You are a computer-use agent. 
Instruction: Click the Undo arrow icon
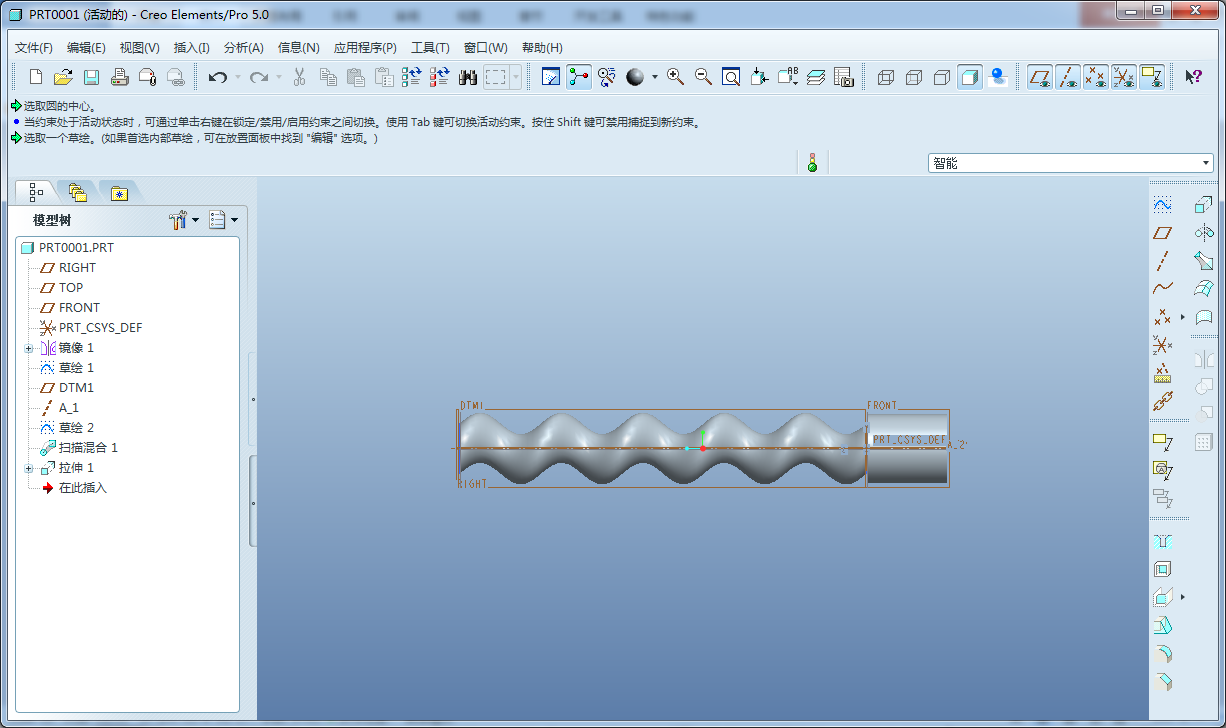pos(217,77)
